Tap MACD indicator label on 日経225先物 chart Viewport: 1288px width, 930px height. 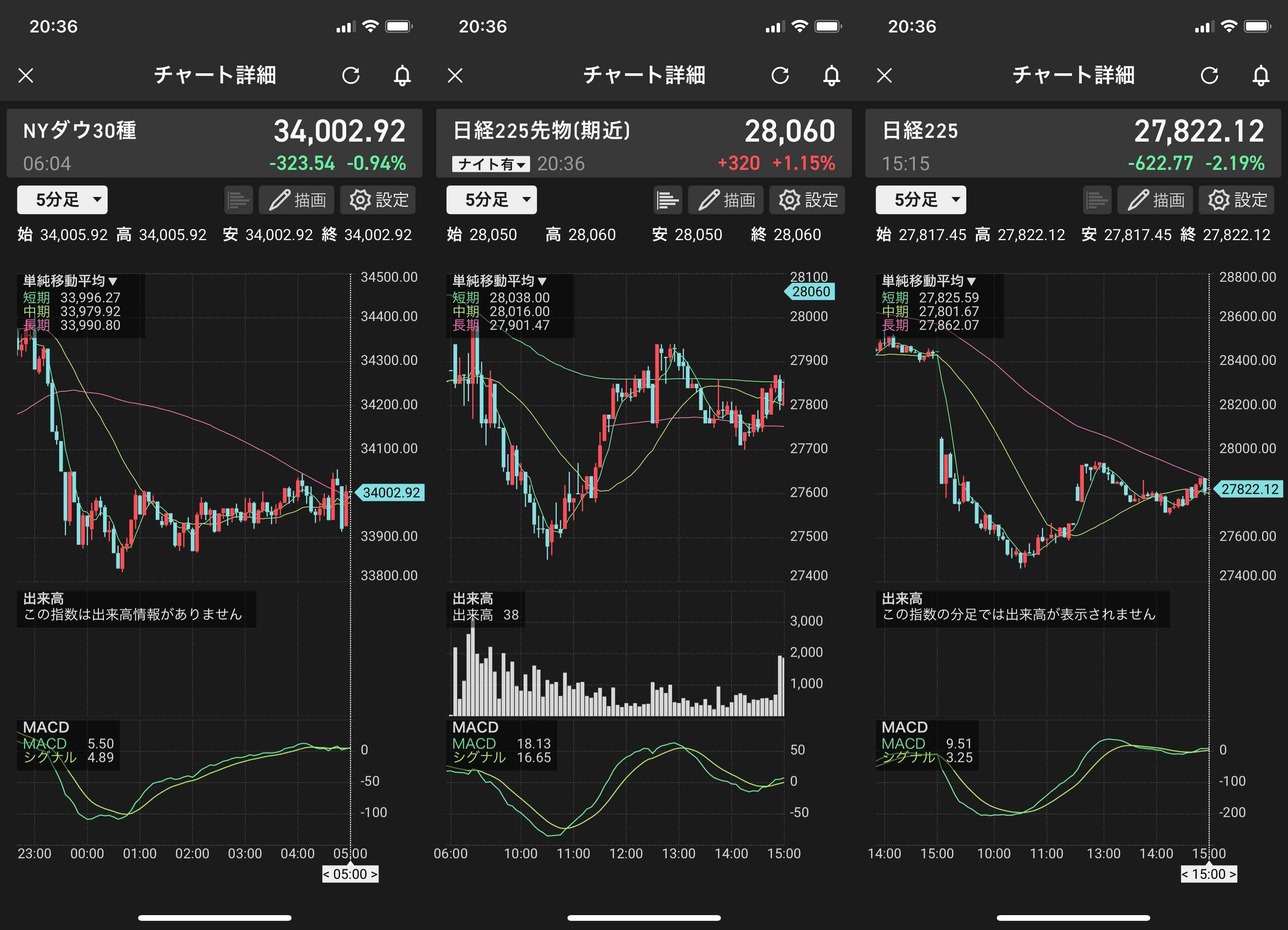click(x=476, y=727)
